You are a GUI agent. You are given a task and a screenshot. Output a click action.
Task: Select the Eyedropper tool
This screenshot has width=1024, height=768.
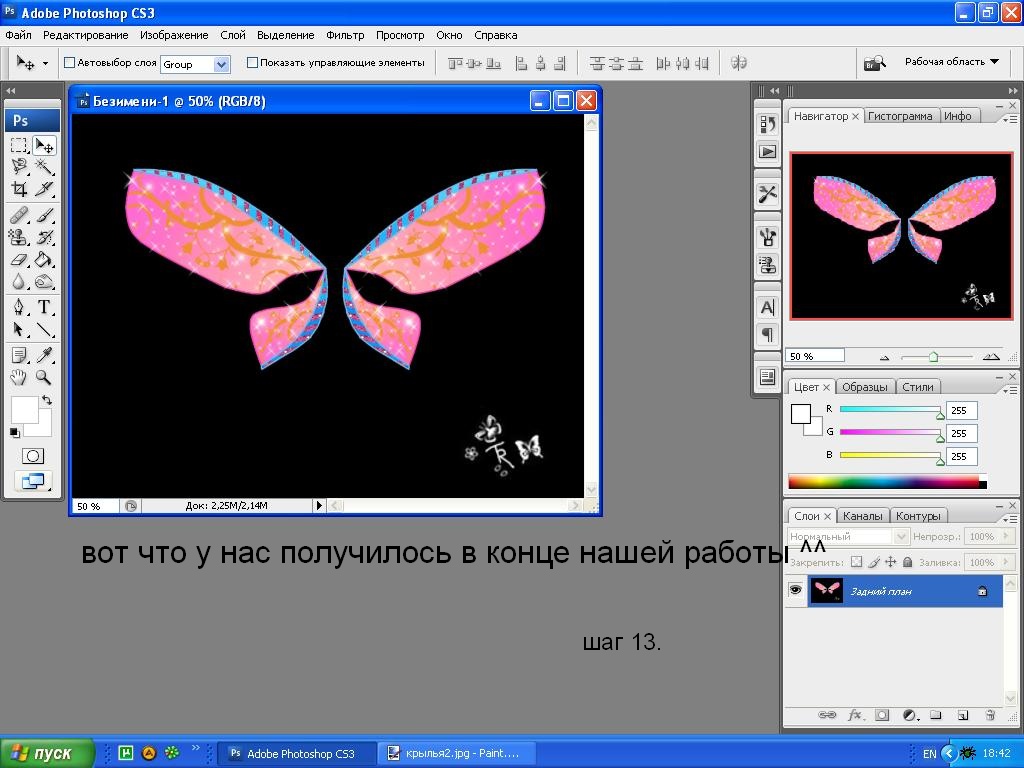[45, 355]
